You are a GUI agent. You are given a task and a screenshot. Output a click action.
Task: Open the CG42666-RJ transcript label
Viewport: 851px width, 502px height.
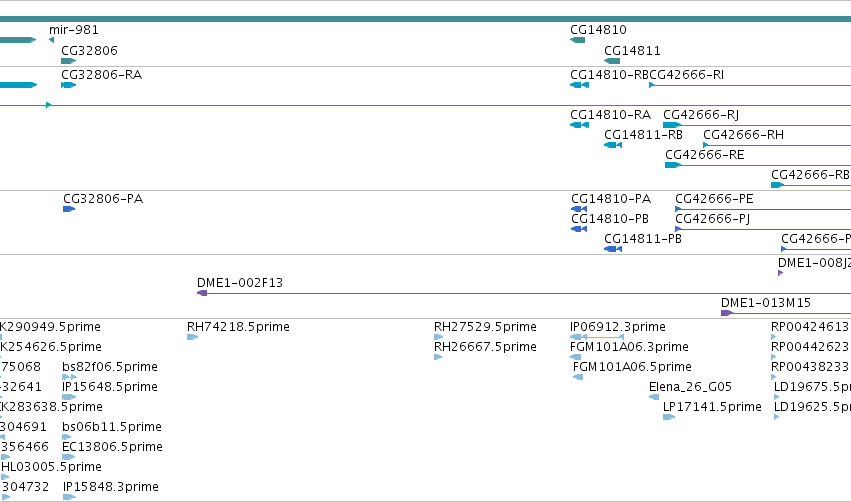tap(701, 115)
